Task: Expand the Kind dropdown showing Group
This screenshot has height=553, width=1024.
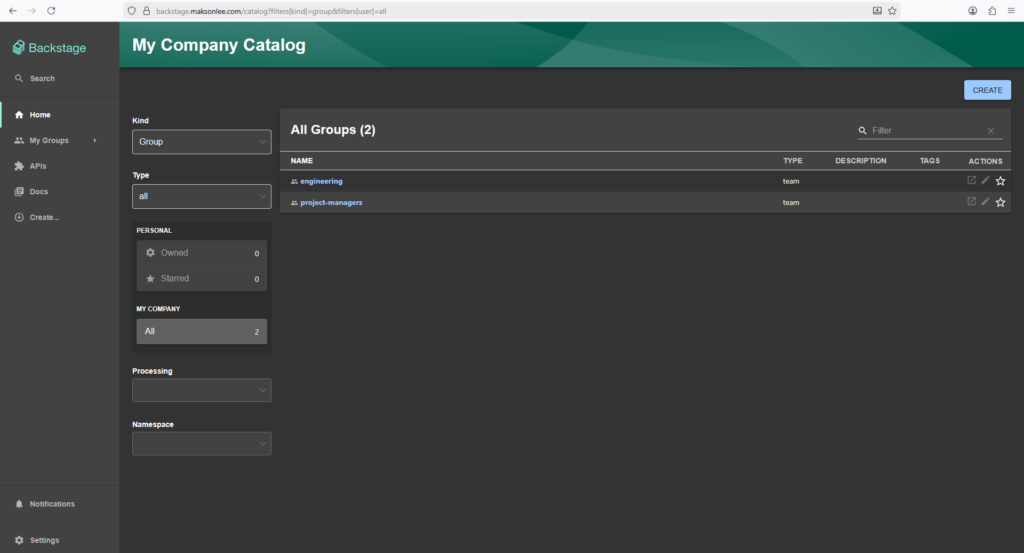Action: tap(201, 142)
